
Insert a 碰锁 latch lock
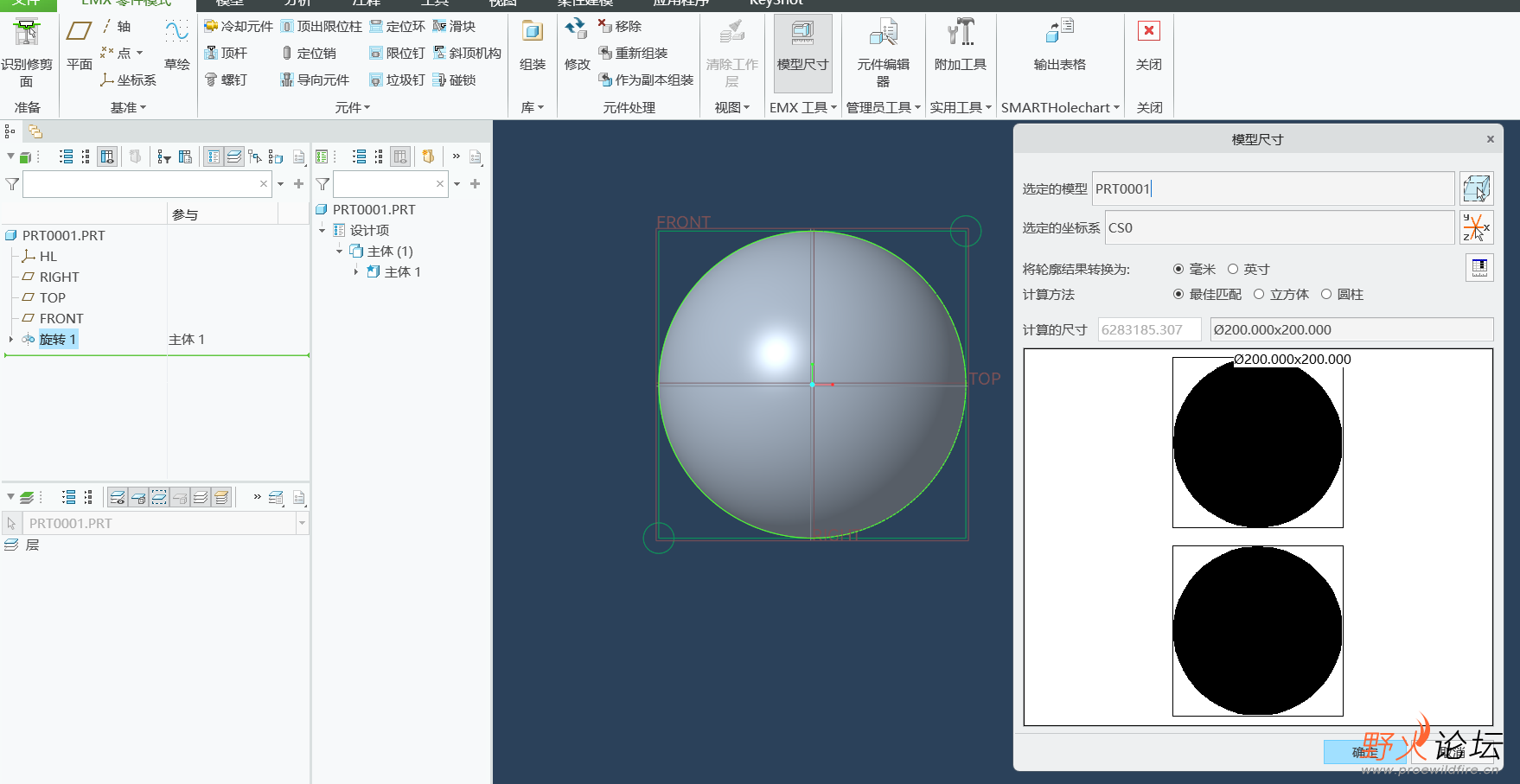pos(454,80)
